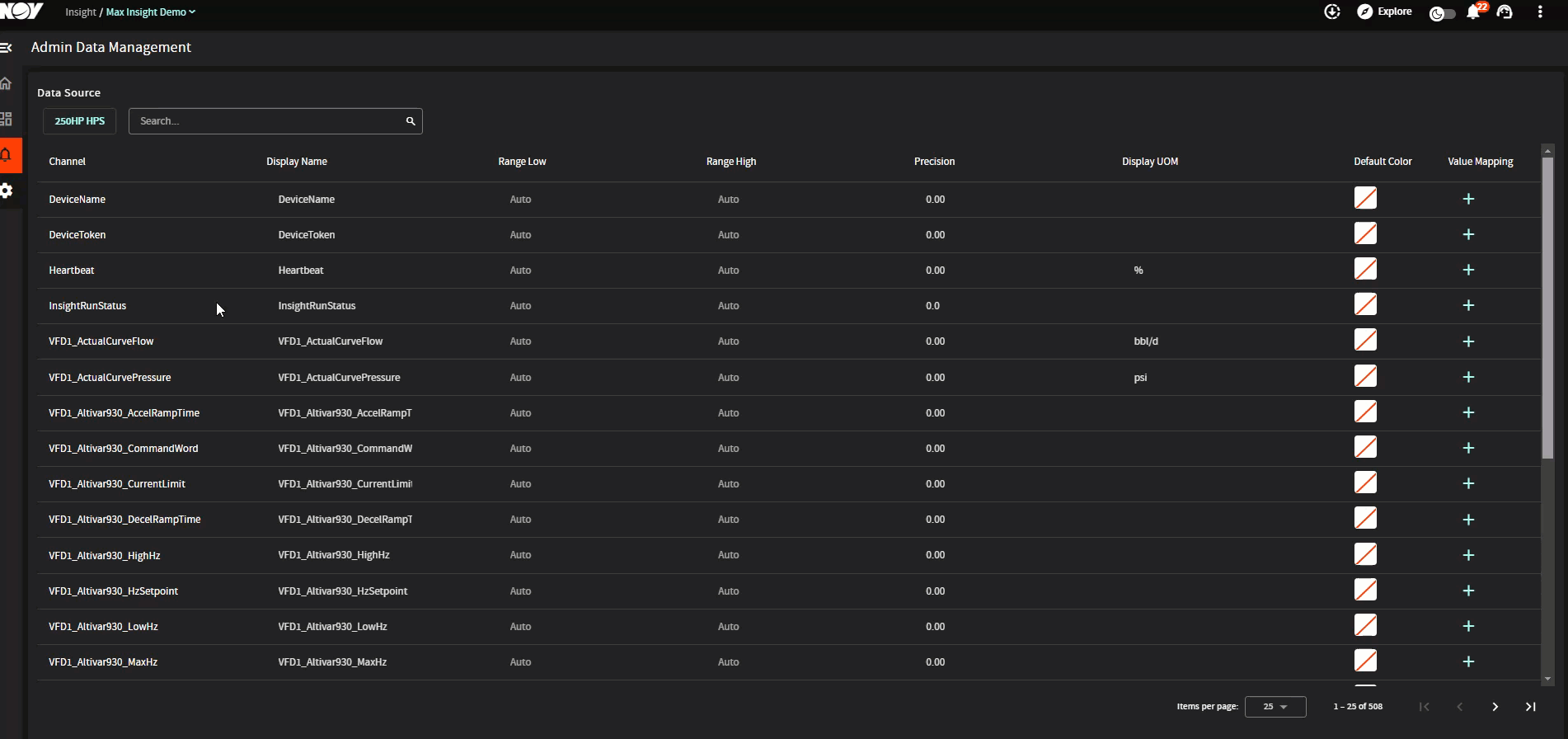Viewport: 1568px width, 739px height.
Task: Collapse the sidebar menu toggle
Action: point(6,48)
